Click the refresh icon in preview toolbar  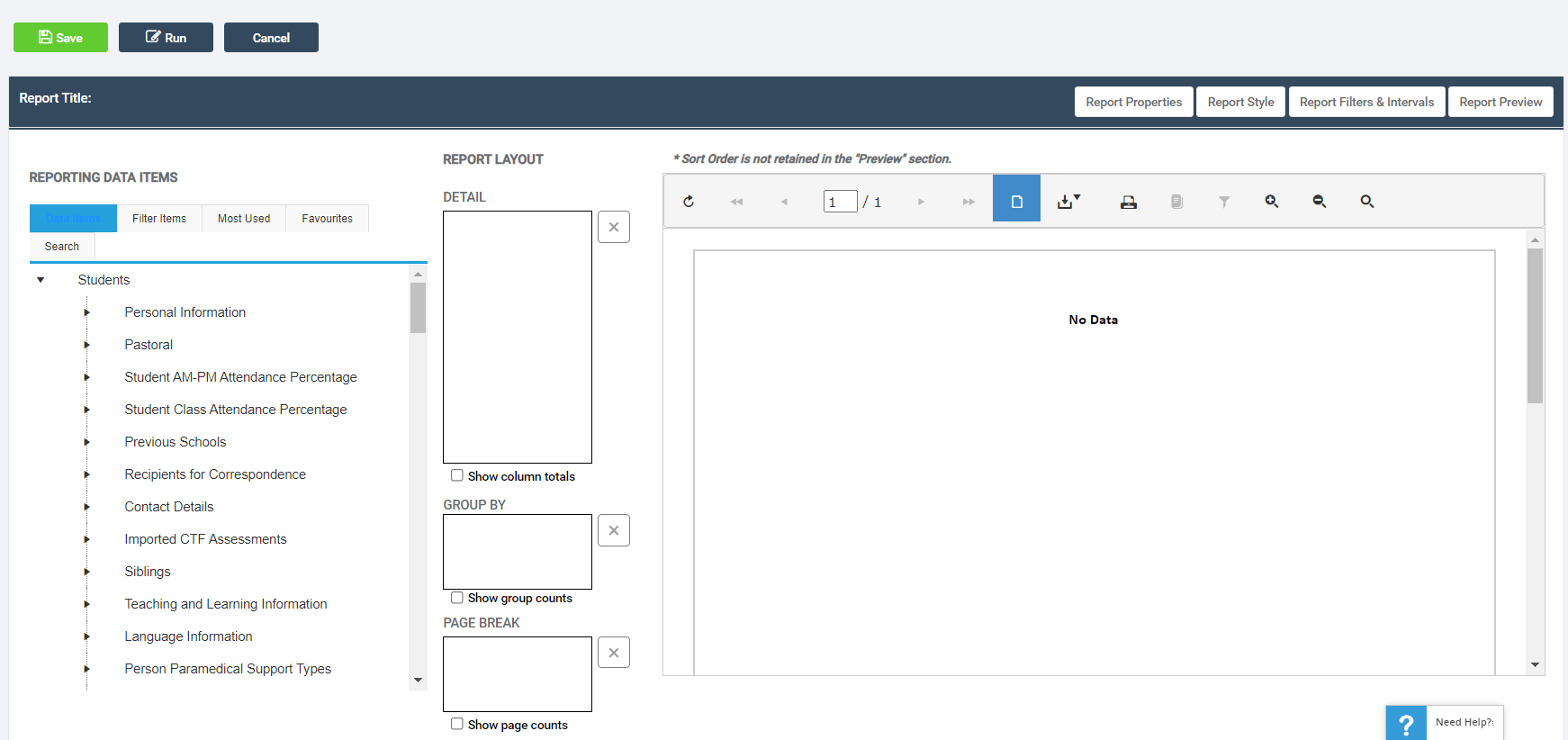689,202
